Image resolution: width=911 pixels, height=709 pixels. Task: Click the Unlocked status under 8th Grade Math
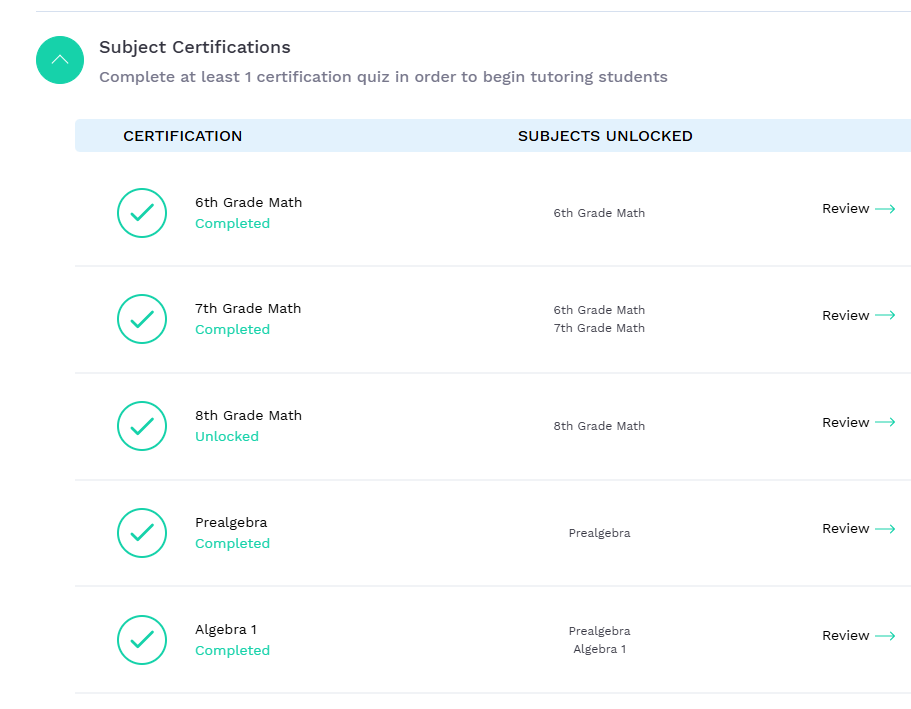(x=227, y=437)
